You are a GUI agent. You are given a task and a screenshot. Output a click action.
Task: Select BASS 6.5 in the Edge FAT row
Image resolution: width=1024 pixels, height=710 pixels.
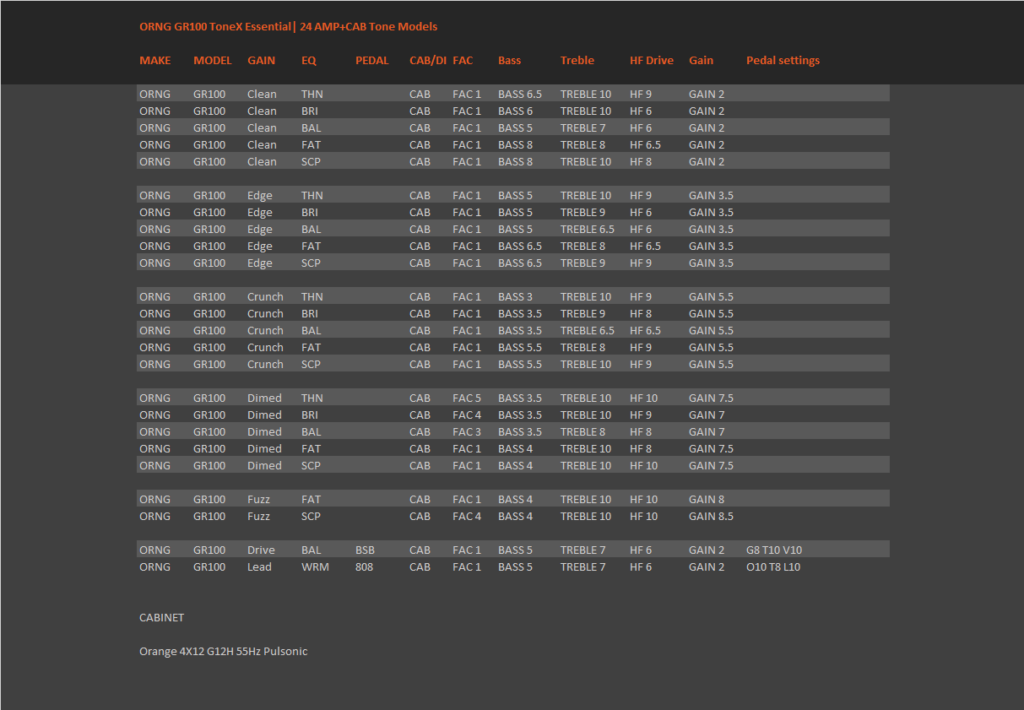click(520, 246)
